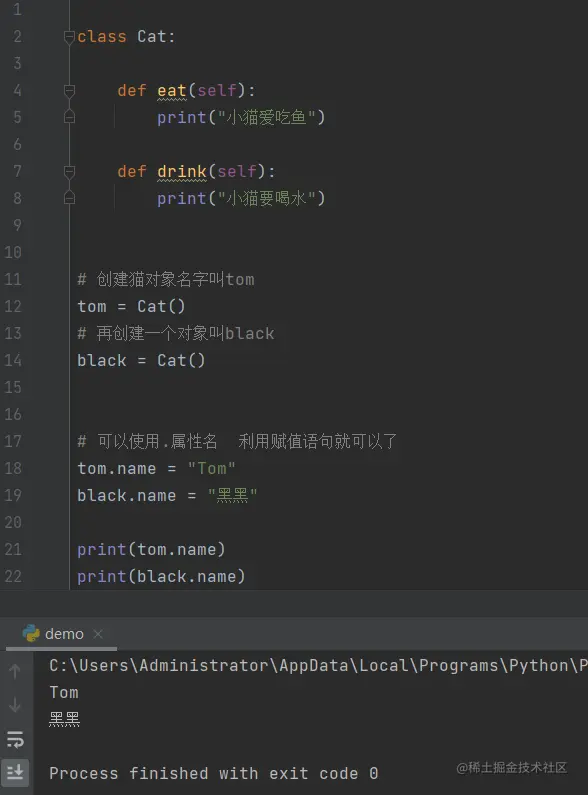
Task: Click the string "黑黑" on line 19
Action: (x=232, y=495)
